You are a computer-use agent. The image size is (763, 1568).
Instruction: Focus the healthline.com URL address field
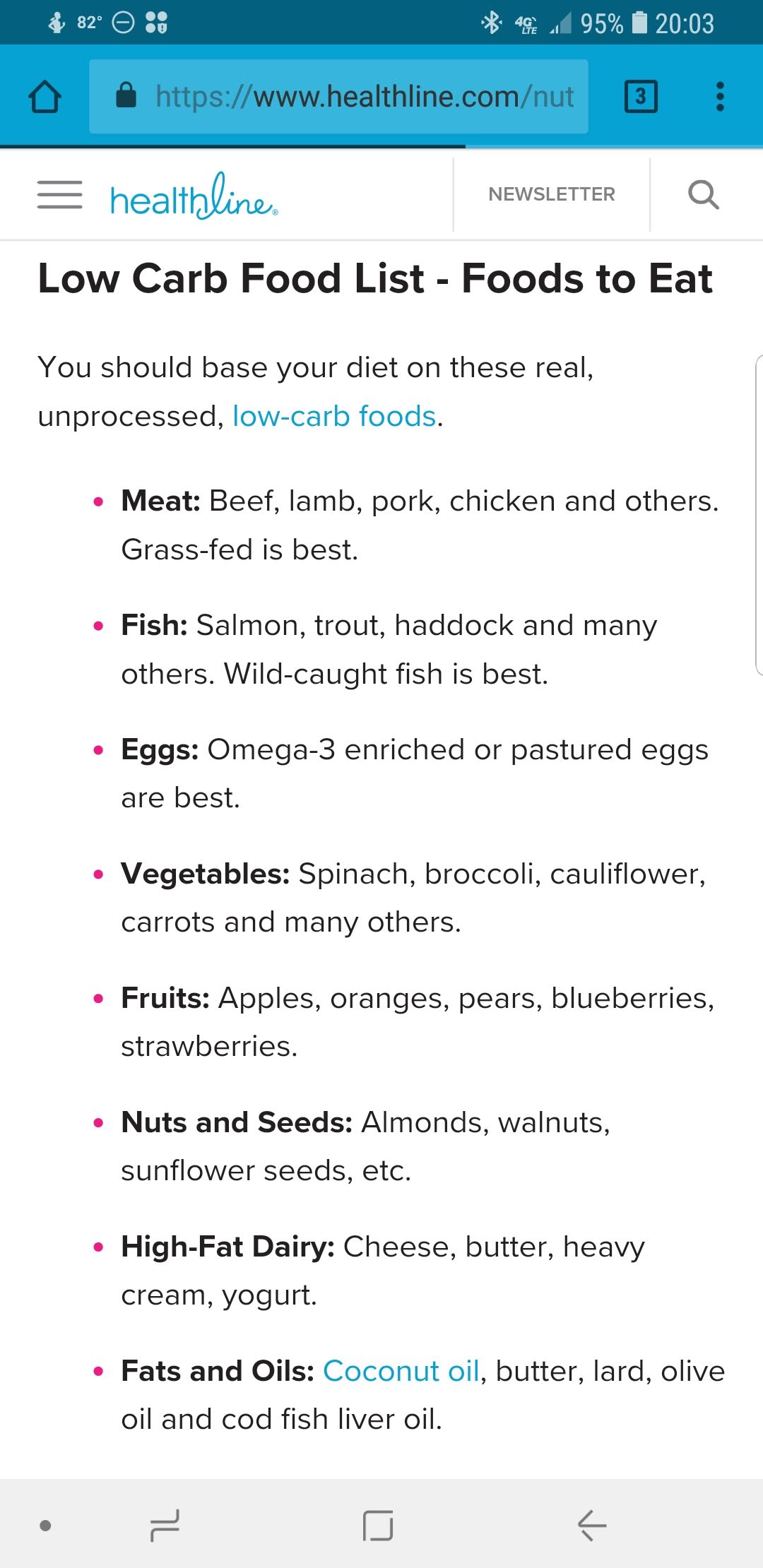(364, 97)
